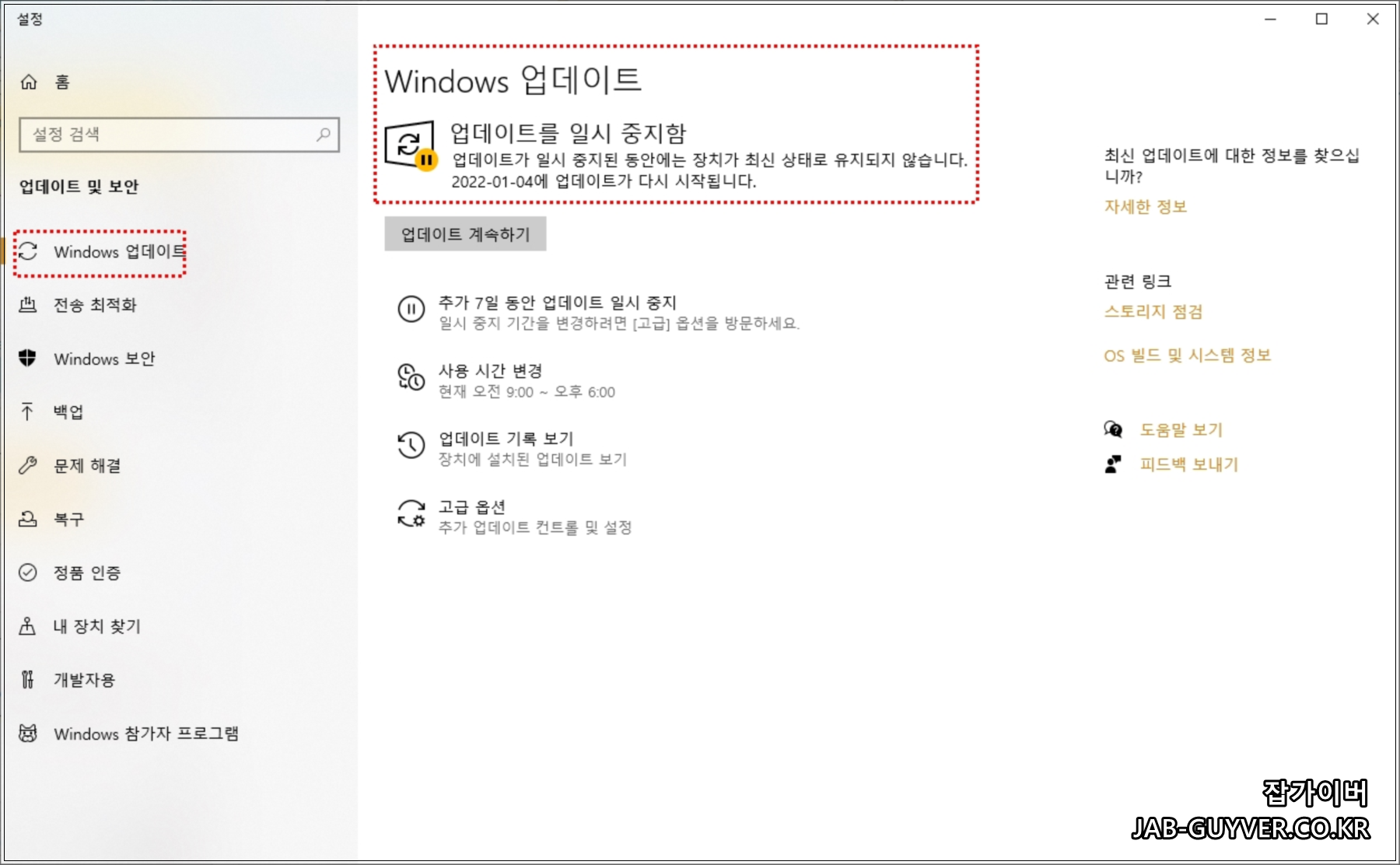The height and width of the screenshot is (865, 1400).
Task: Click the 문제 해결 wrench icon
Action: [x=28, y=465]
